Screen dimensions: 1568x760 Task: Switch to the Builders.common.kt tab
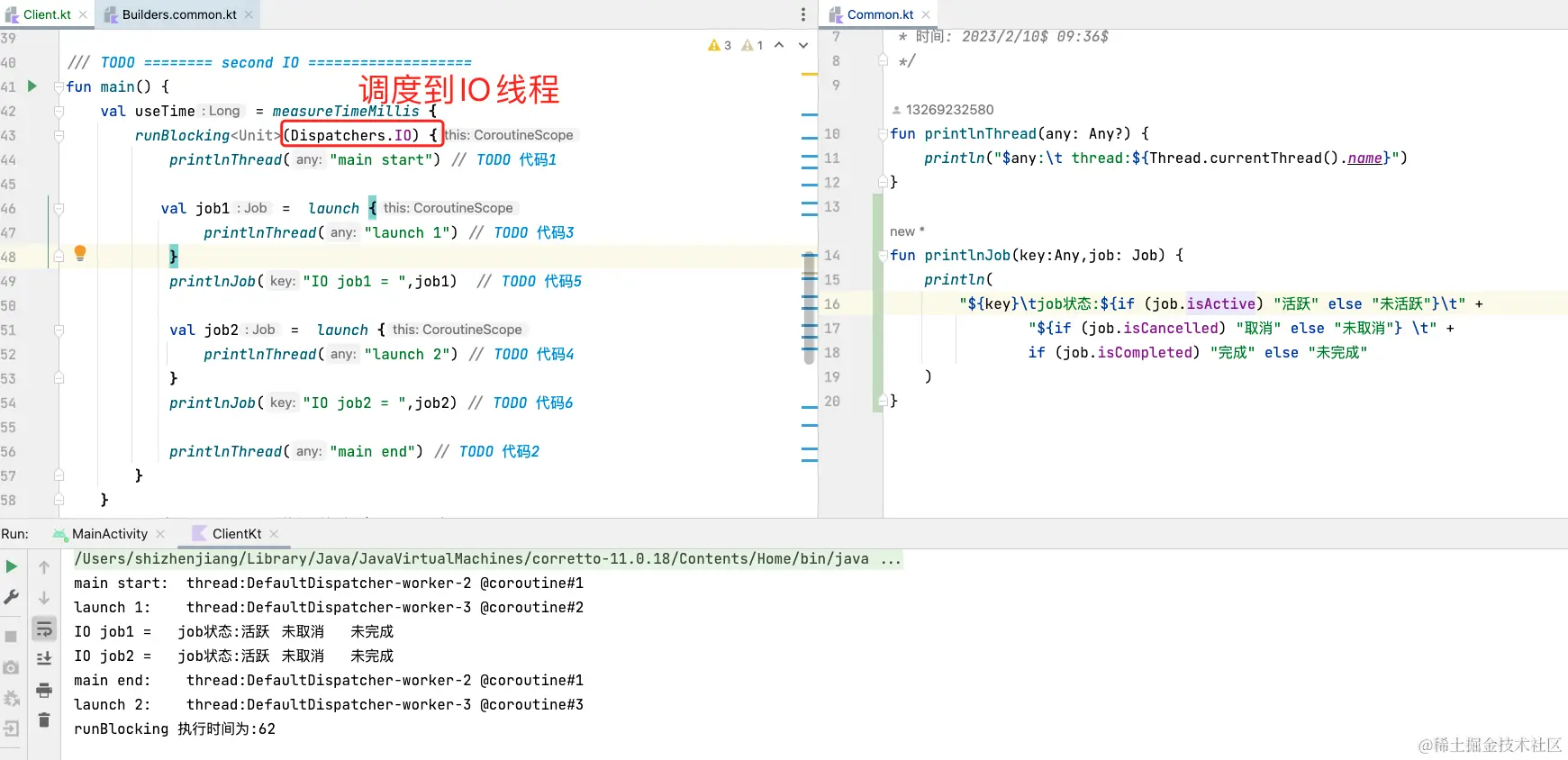coord(179,14)
